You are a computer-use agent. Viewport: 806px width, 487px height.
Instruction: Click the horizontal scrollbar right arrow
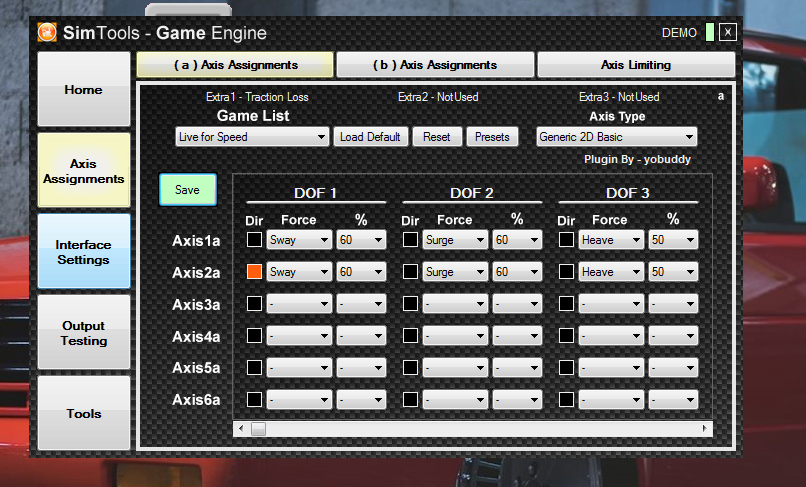[x=705, y=428]
